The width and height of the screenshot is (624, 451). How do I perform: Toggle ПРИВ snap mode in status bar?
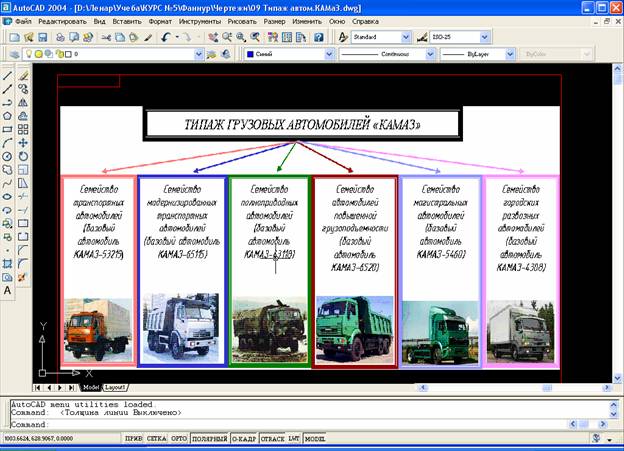point(133,439)
